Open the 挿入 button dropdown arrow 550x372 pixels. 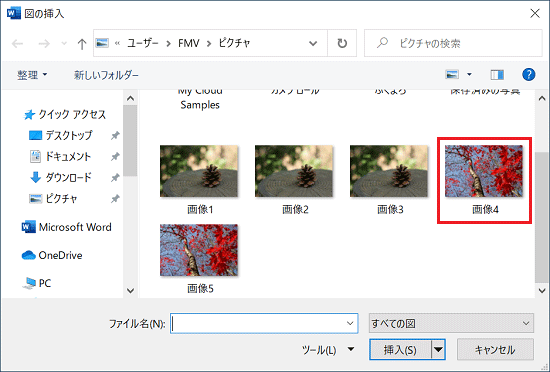(x=438, y=350)
